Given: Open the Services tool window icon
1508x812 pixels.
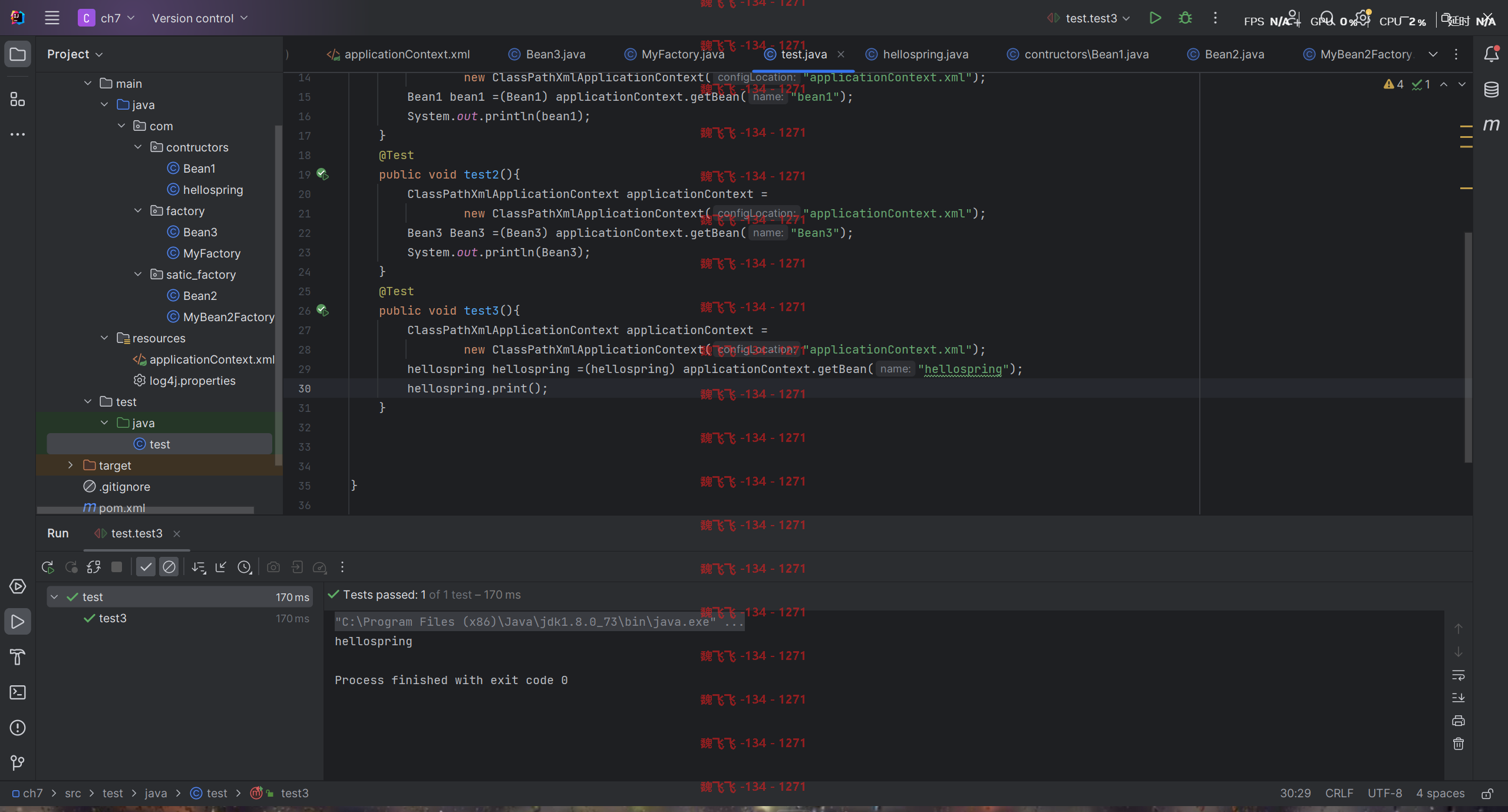Looking at the screenshot, I should point(18,586).
